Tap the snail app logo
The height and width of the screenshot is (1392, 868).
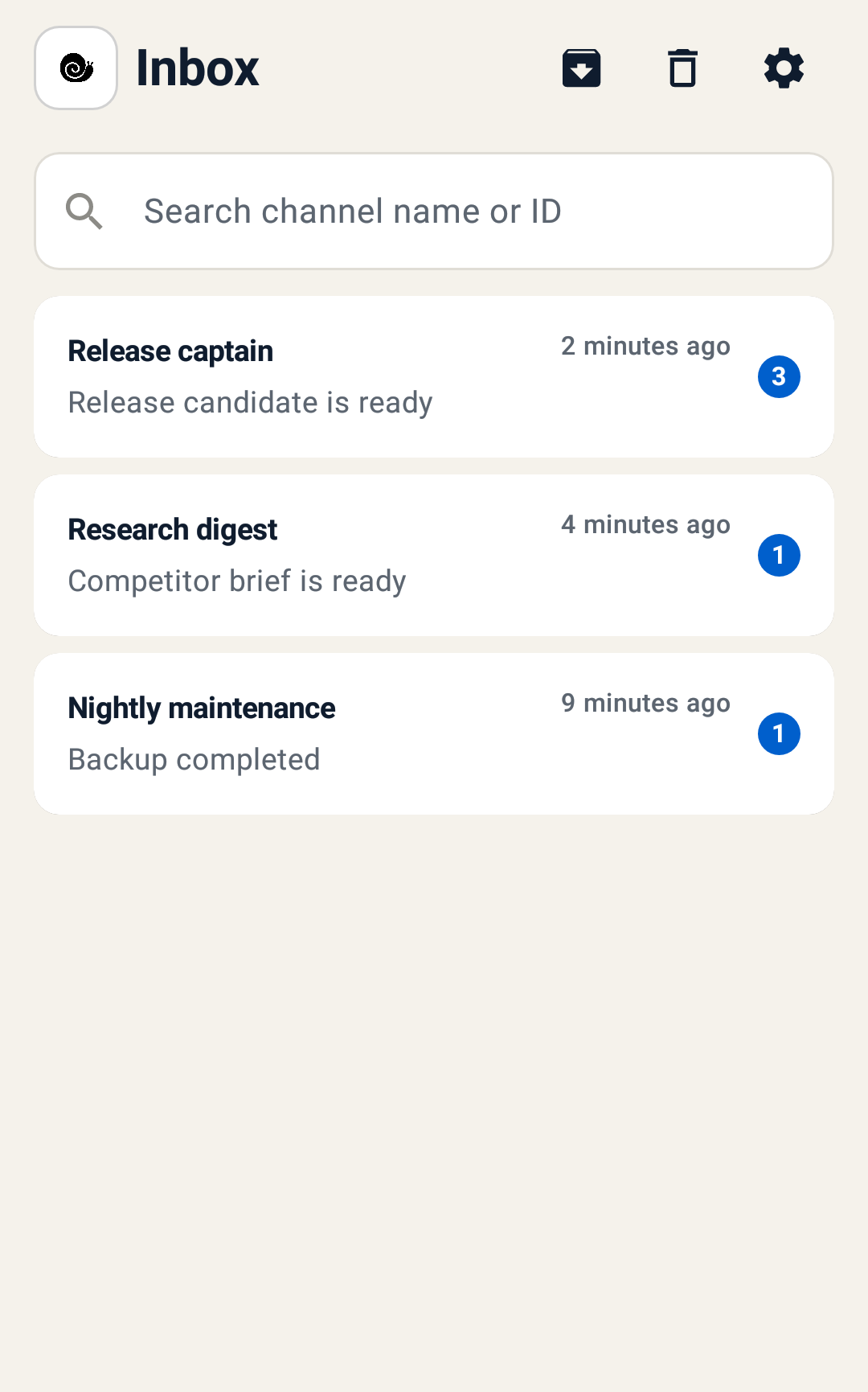[x=76, y=68]
